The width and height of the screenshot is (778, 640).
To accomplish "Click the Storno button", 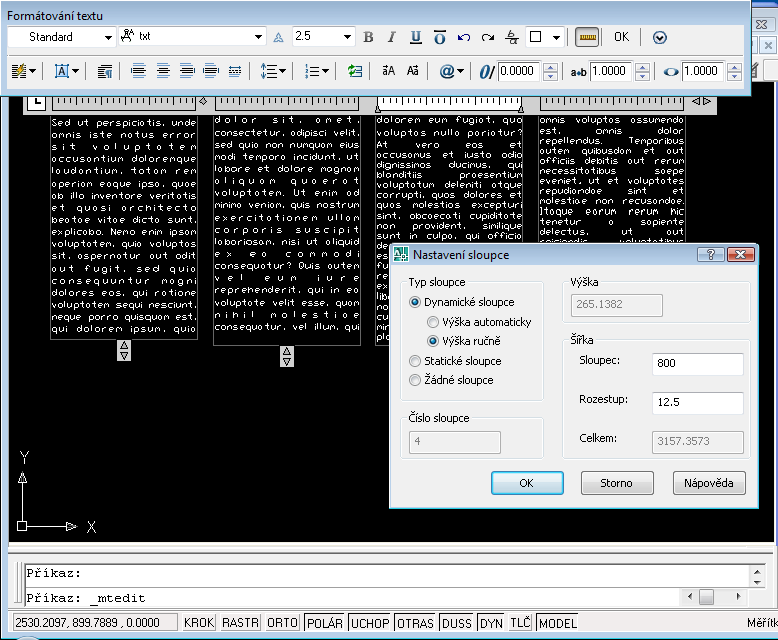I will point(617,483).
